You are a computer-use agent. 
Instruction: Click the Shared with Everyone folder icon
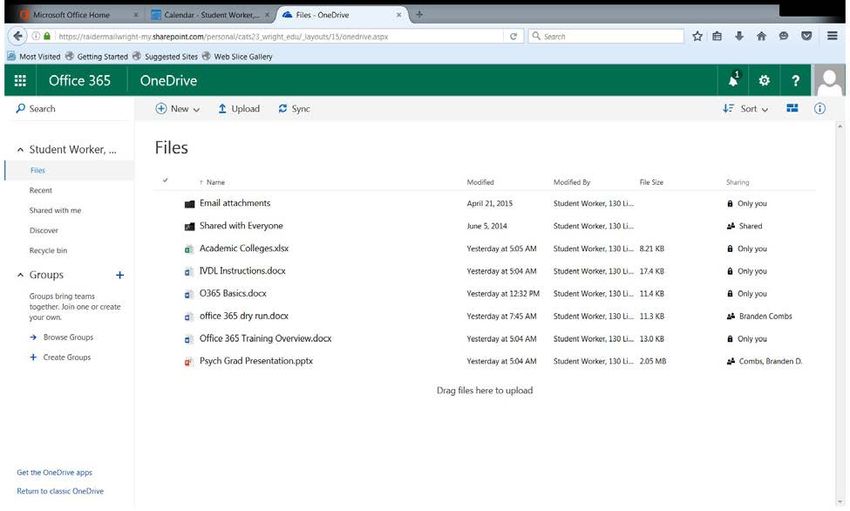point(189,227)
